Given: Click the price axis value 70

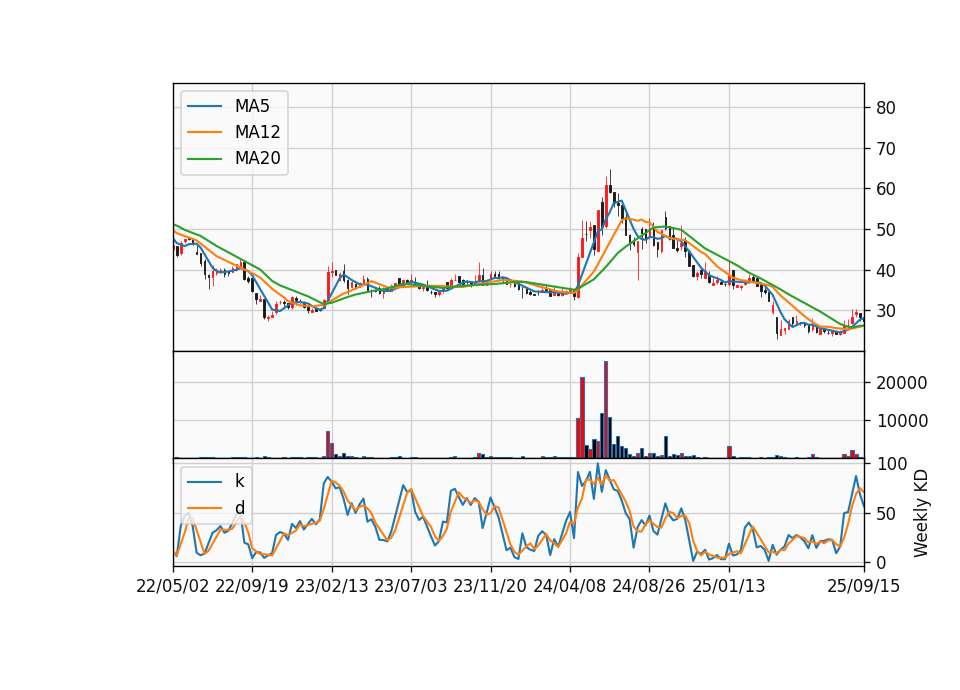Looking at the screenshot, I should click(x=886, y=149).
